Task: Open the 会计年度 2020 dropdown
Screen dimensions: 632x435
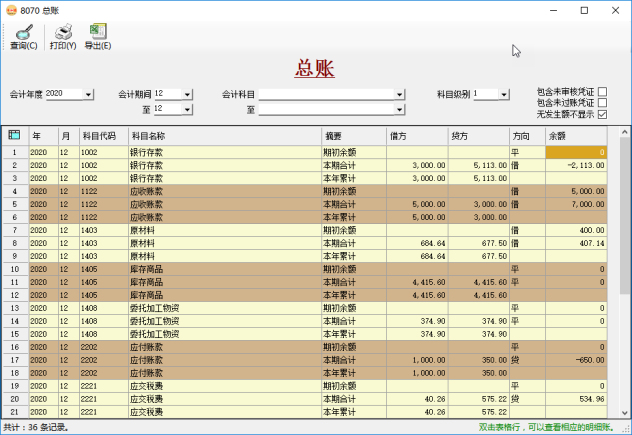Action: tap(89, 95)
